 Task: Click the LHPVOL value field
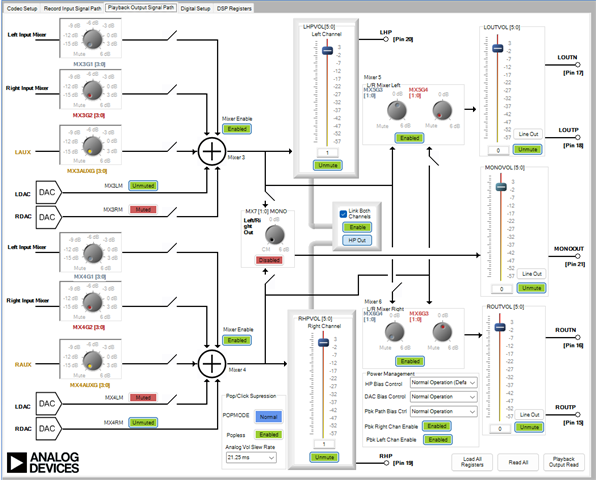327,153
